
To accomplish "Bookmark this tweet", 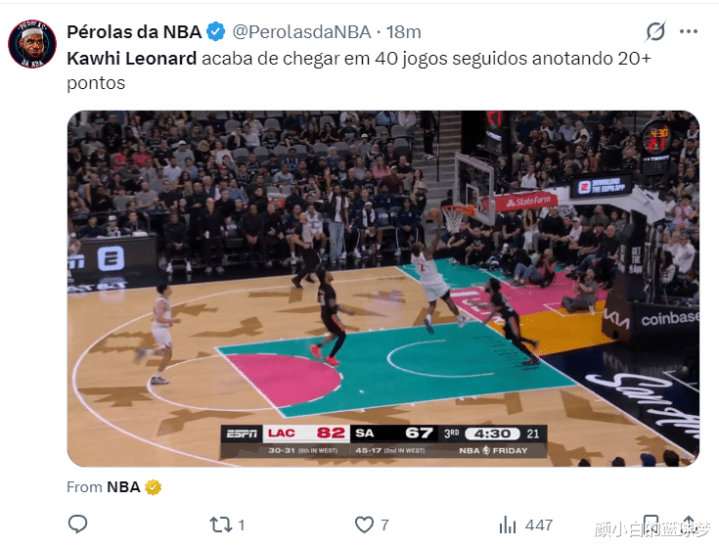I will (651, 524).
